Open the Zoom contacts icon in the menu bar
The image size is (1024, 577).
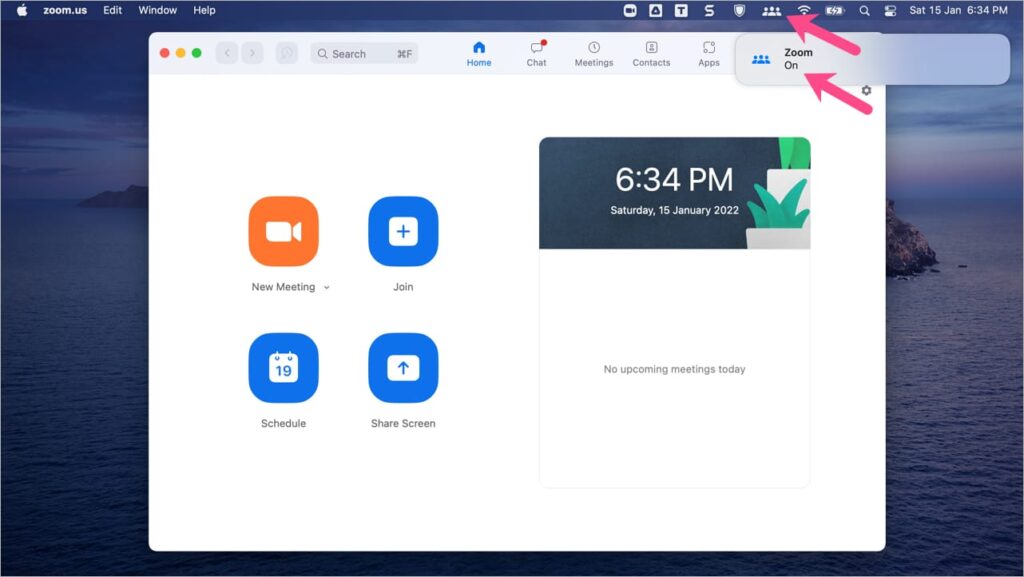[770, 10]
